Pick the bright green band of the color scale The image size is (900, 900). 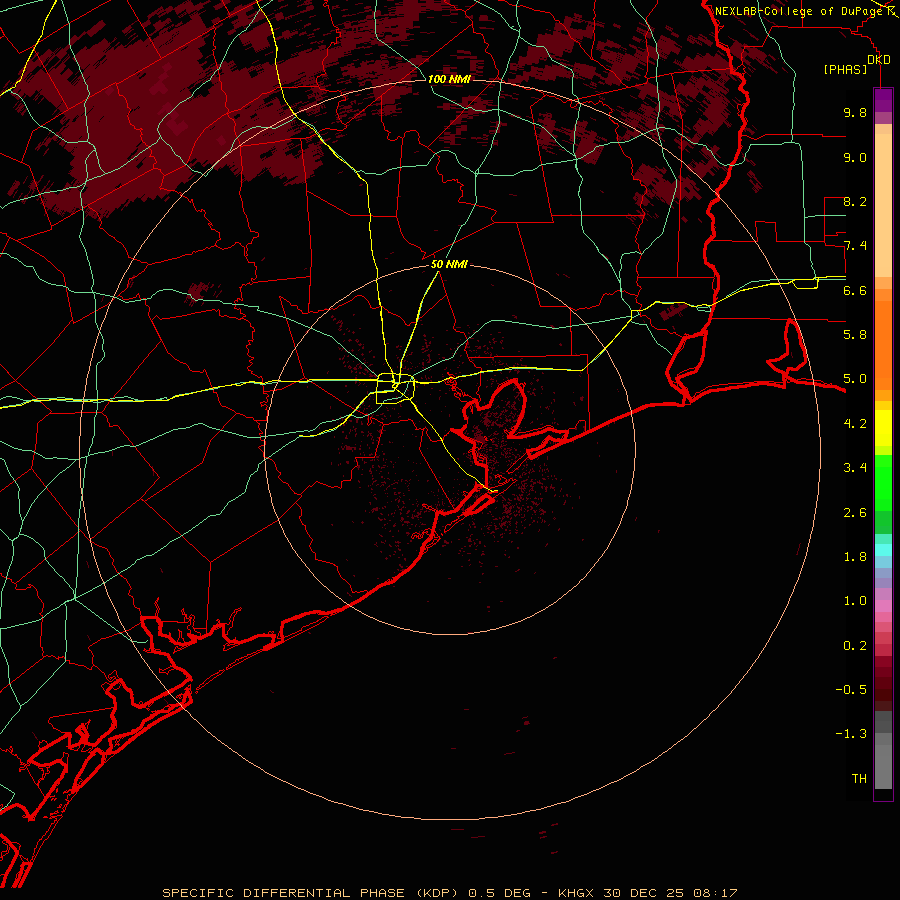coord(883,482)
